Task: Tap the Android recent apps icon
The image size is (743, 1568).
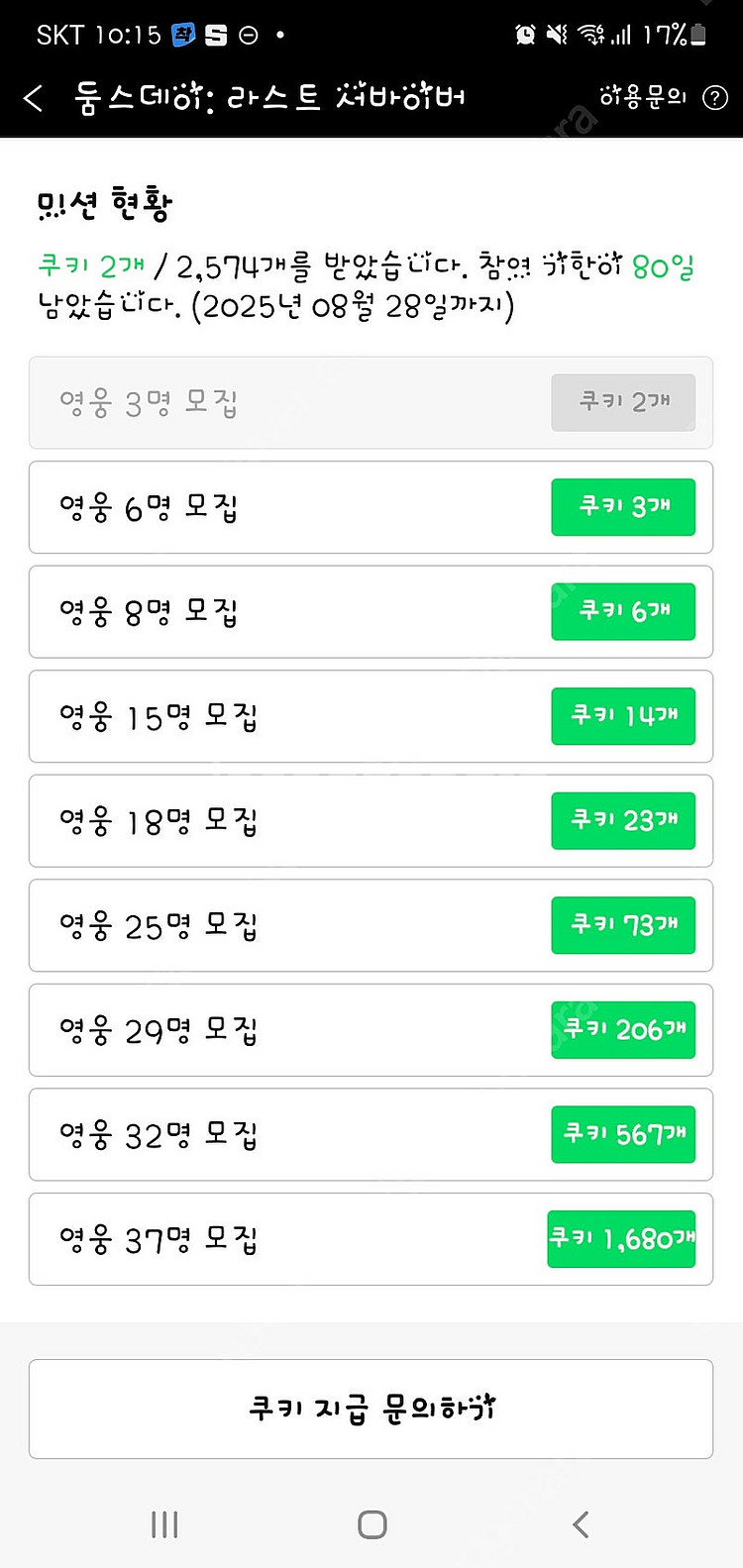Action: click(164, 1524)
